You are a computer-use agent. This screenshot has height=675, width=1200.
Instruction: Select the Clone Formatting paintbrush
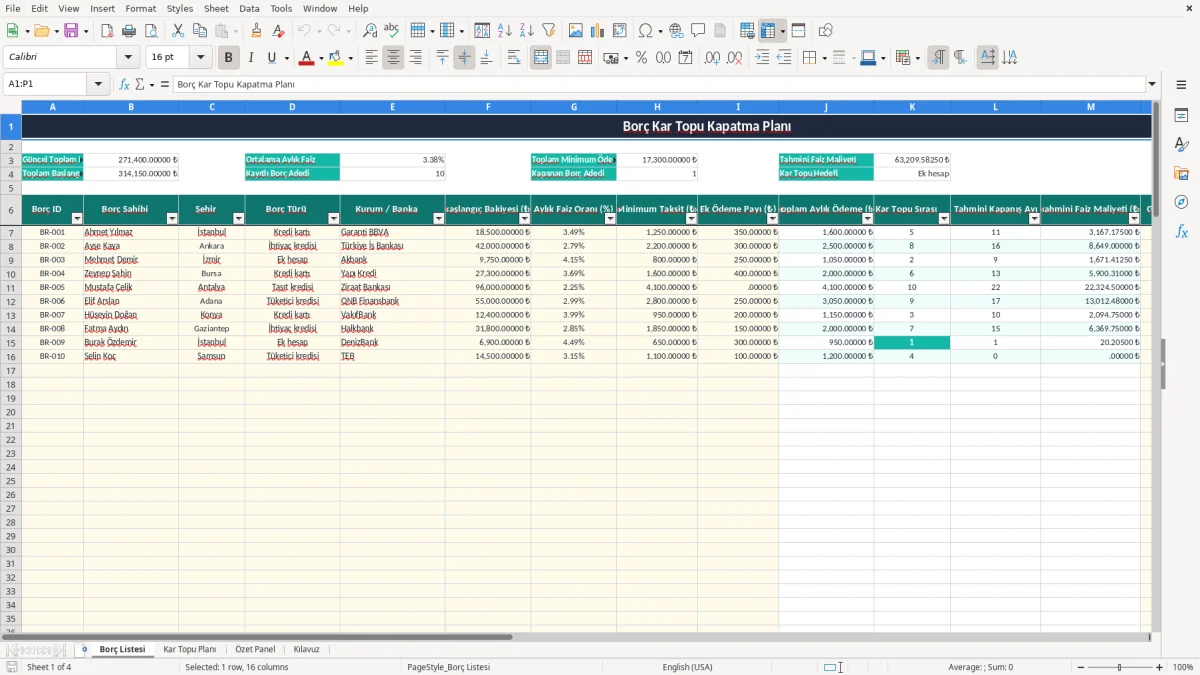click(x=257, y=31)
